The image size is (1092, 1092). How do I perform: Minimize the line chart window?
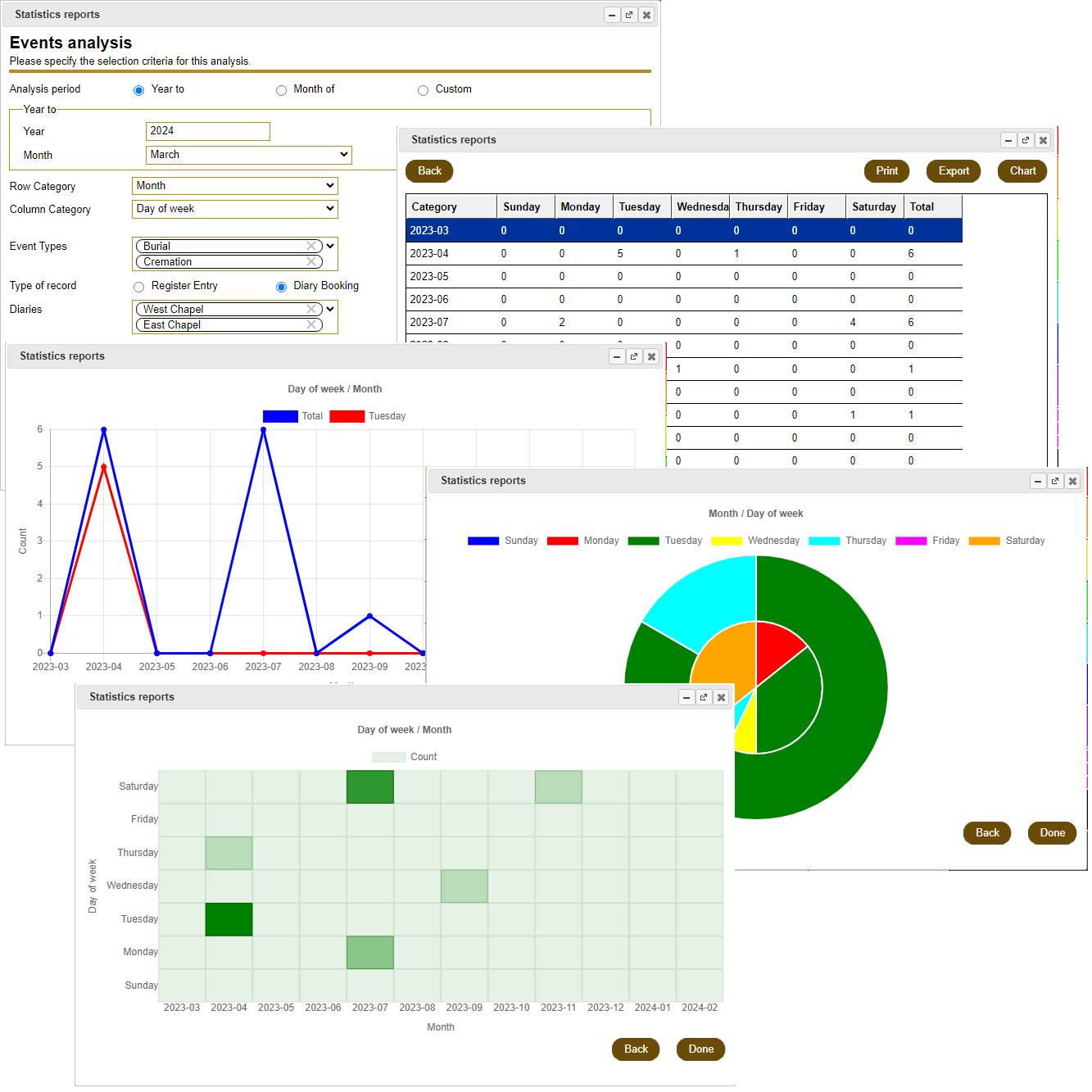[x=617, y=356]
